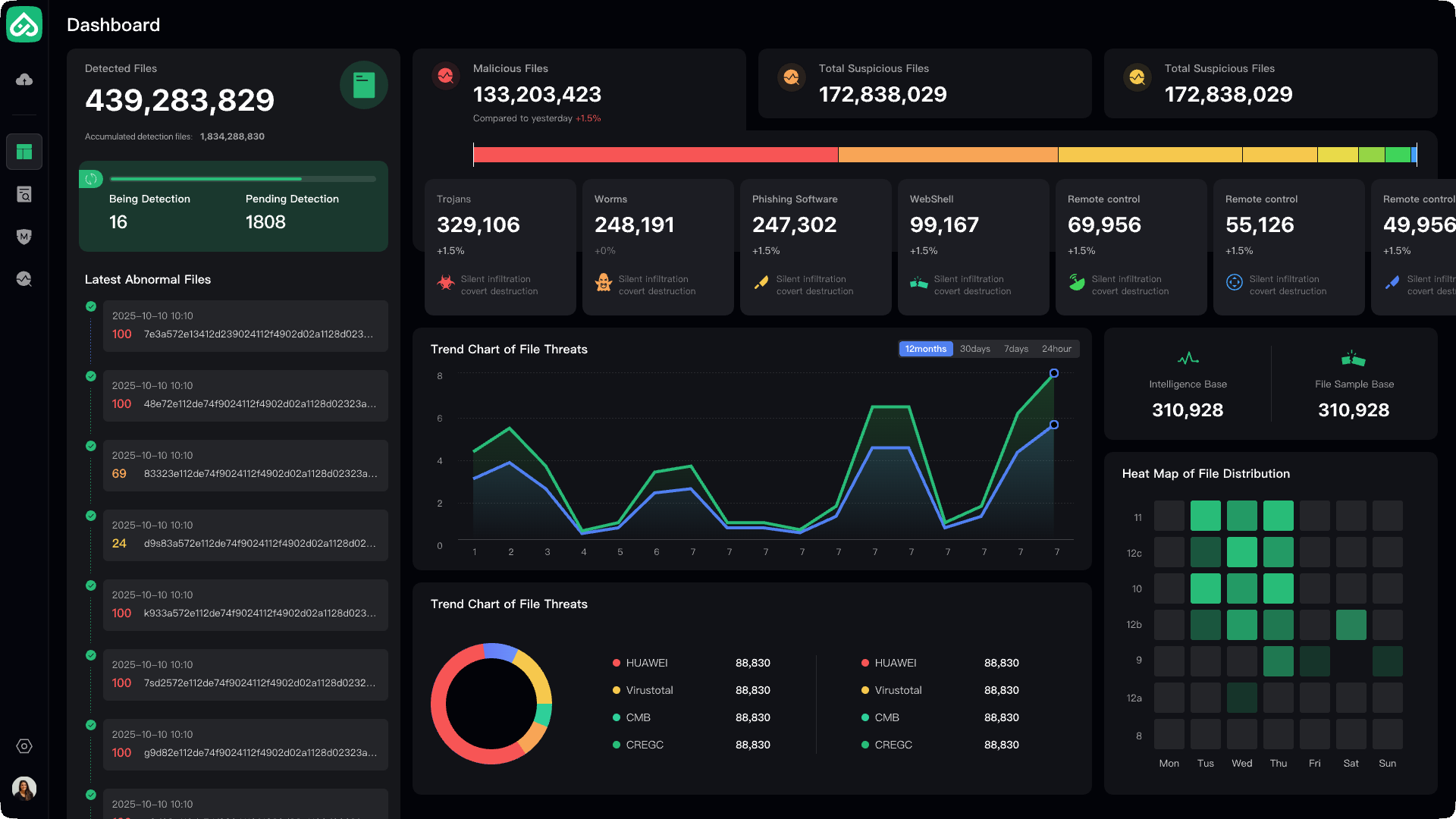Click the Trojans threat card
The height and width of the screenshot is (819, 1456).
pyautogui.click(x=500, y=246)
